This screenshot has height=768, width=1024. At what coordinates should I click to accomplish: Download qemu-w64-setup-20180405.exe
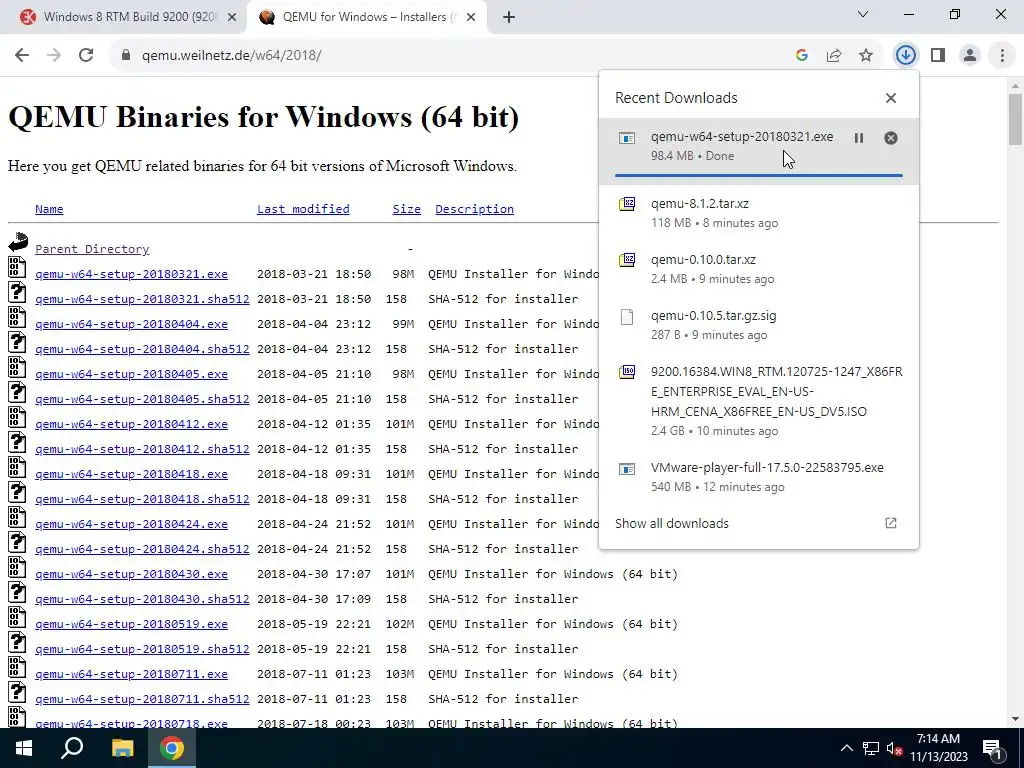(x=131, y=374)
